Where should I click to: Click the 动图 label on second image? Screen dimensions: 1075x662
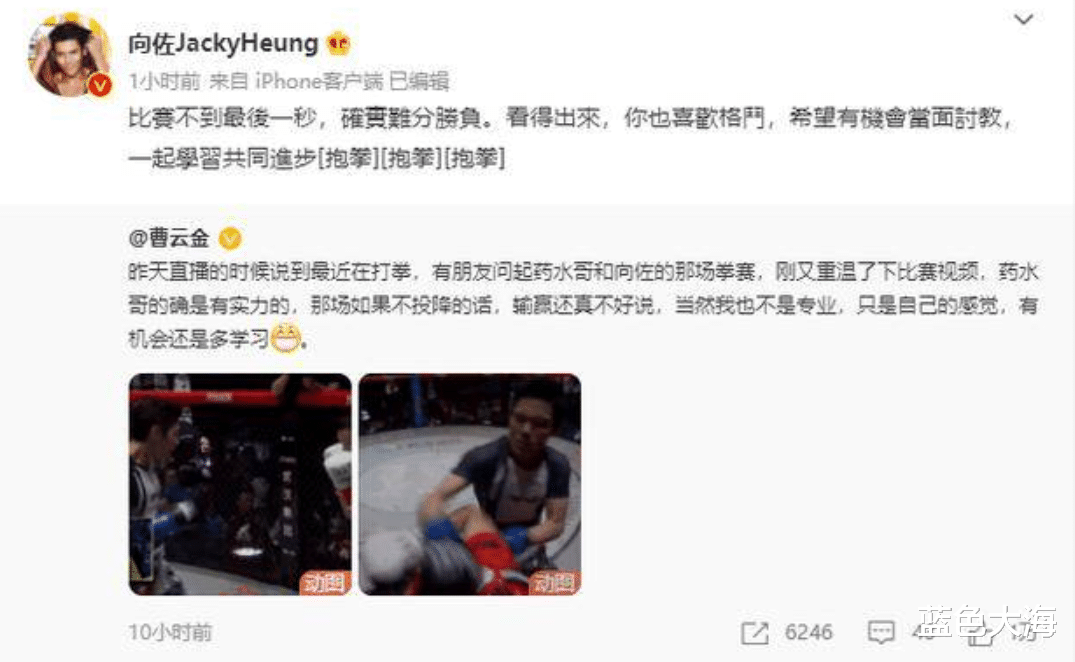pos(555,583)
